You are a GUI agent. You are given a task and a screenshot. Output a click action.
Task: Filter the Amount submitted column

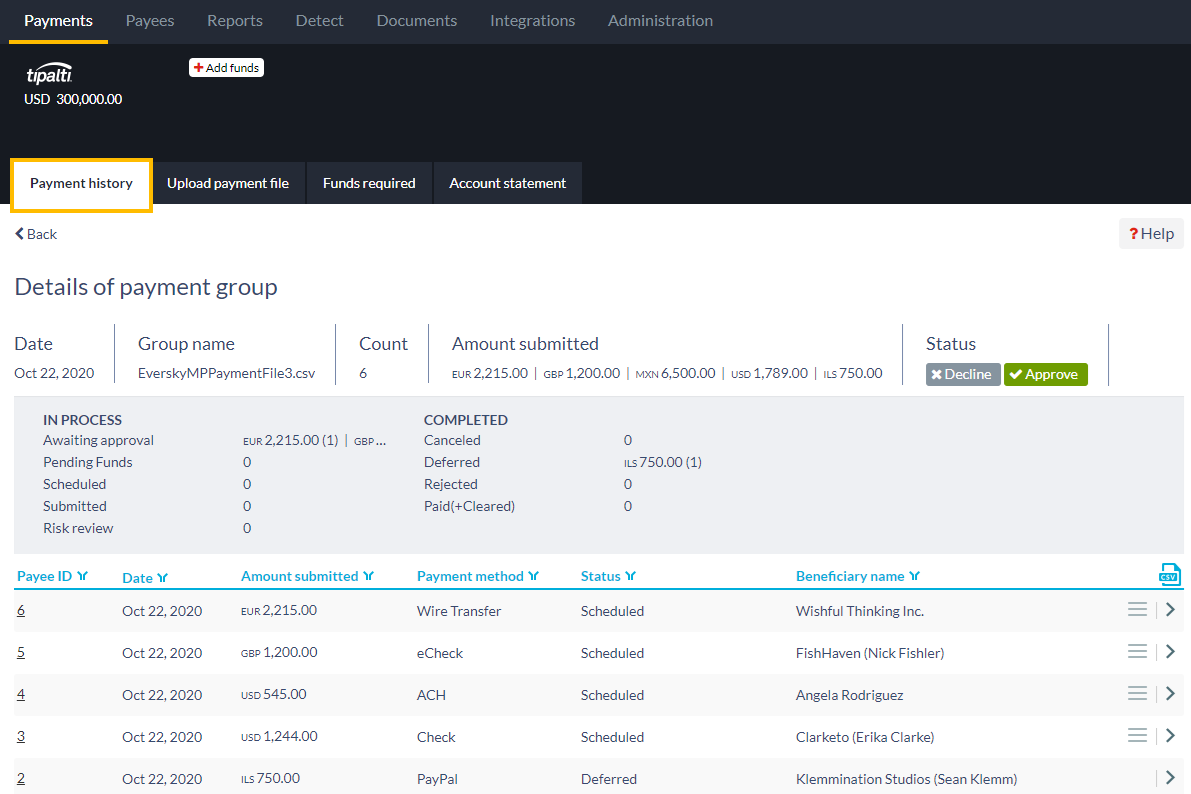(x=368, y=576)
